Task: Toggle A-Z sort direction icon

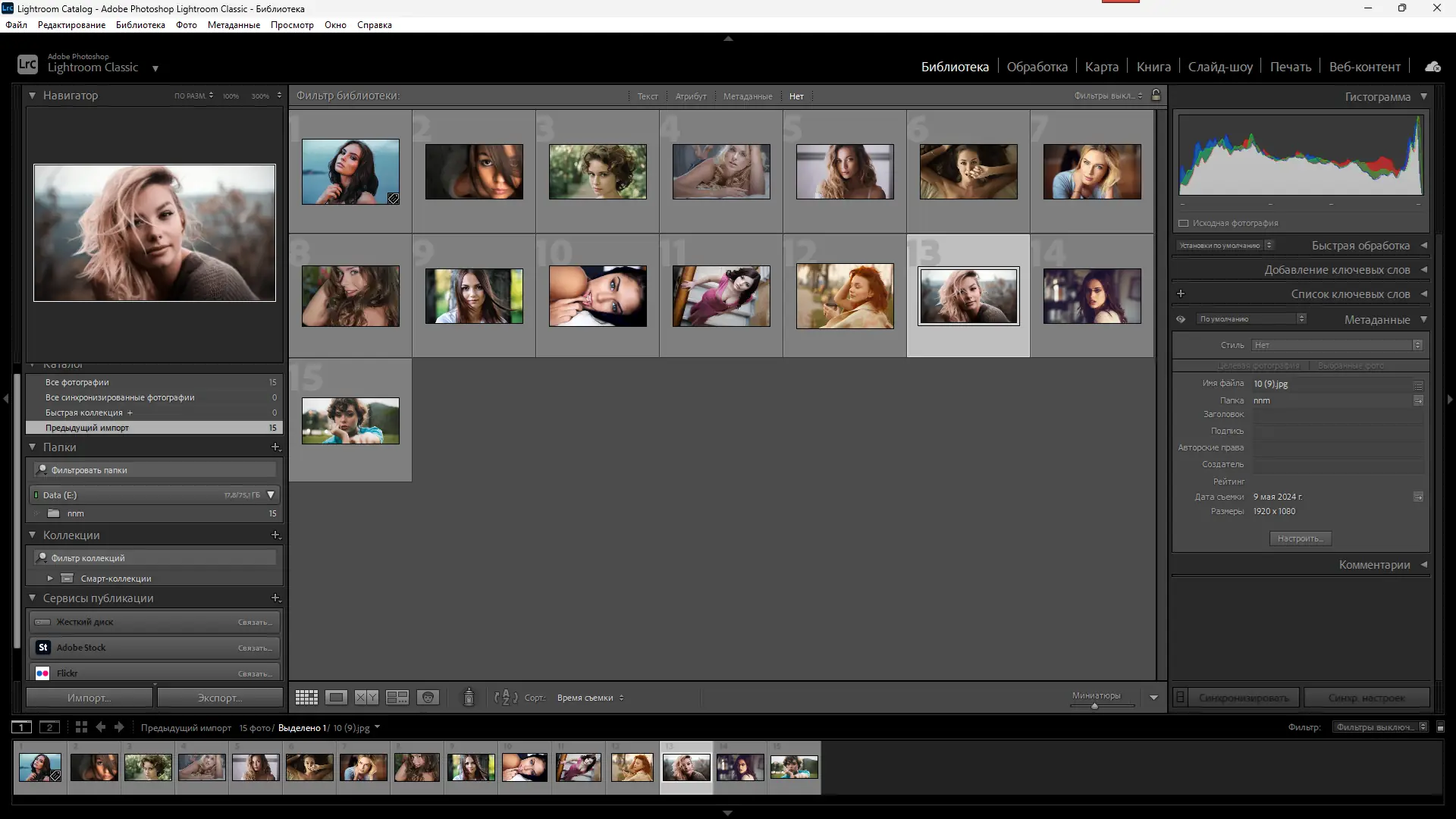Action: coord(506,698)
